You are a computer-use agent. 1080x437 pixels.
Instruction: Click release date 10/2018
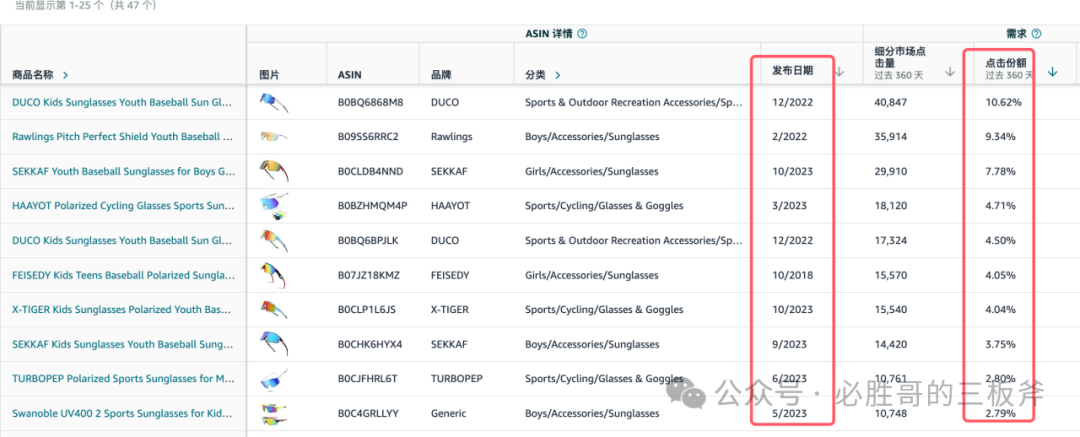pyautogui.click(x=793, y=275)
